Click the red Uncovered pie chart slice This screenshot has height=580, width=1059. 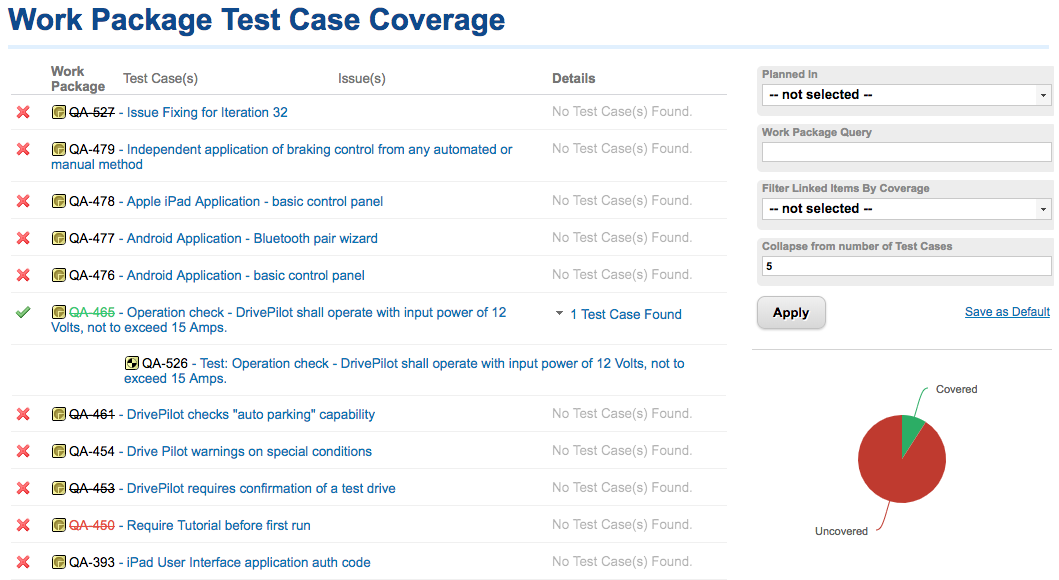tap(895, 468)
